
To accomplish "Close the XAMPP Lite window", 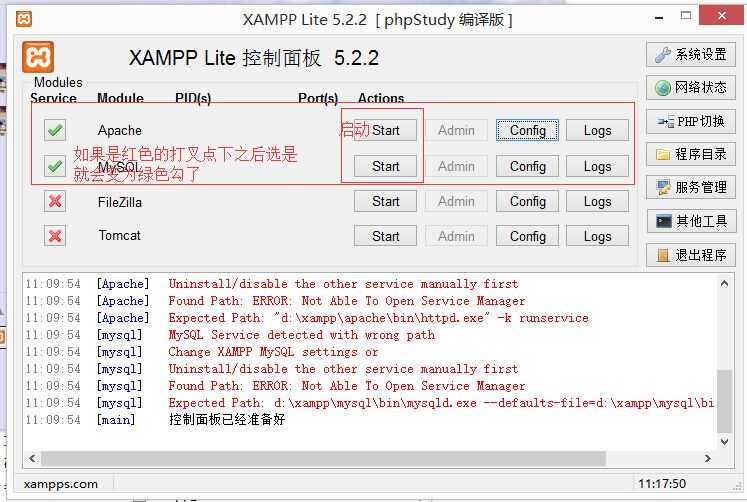I will pos(721,16).
